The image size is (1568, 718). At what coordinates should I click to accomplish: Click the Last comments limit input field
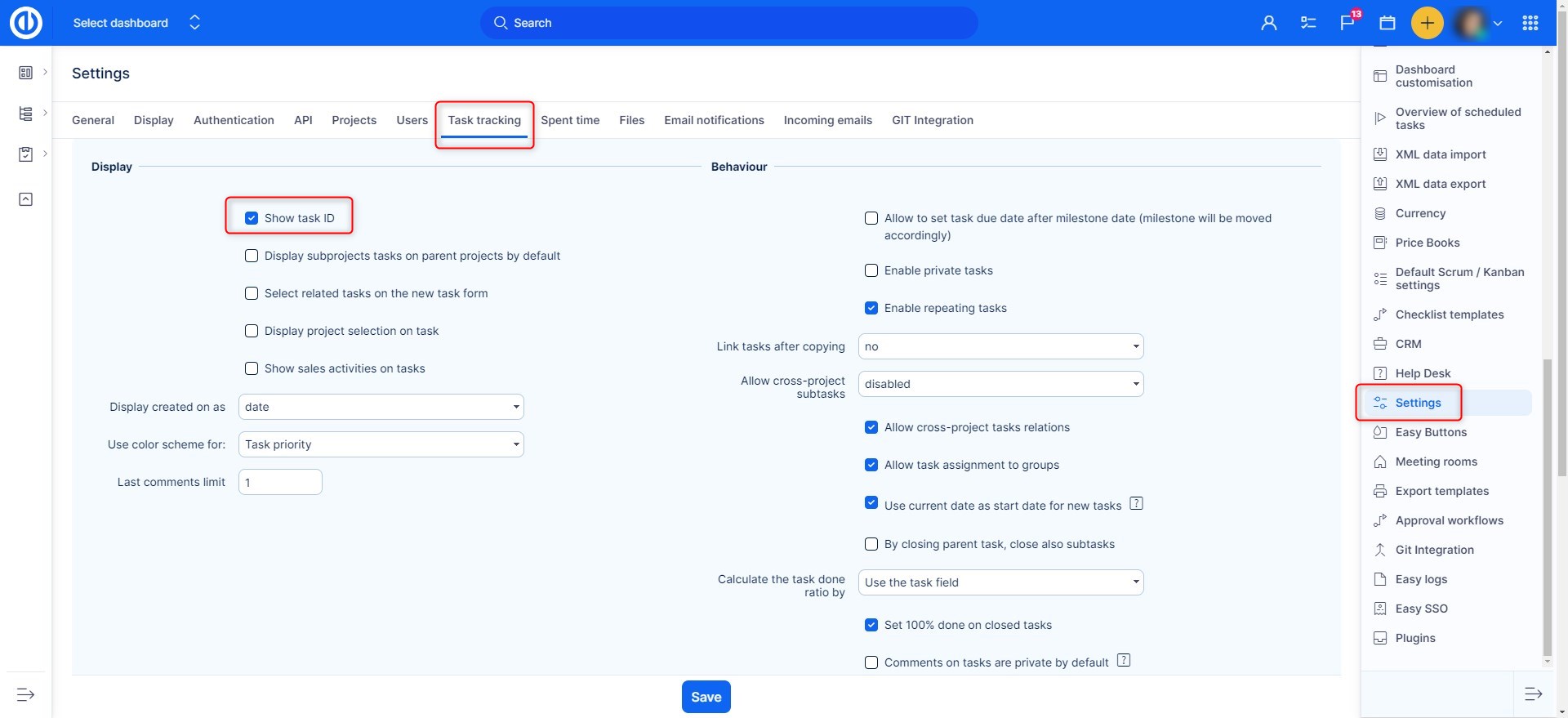tap(280, 482)
